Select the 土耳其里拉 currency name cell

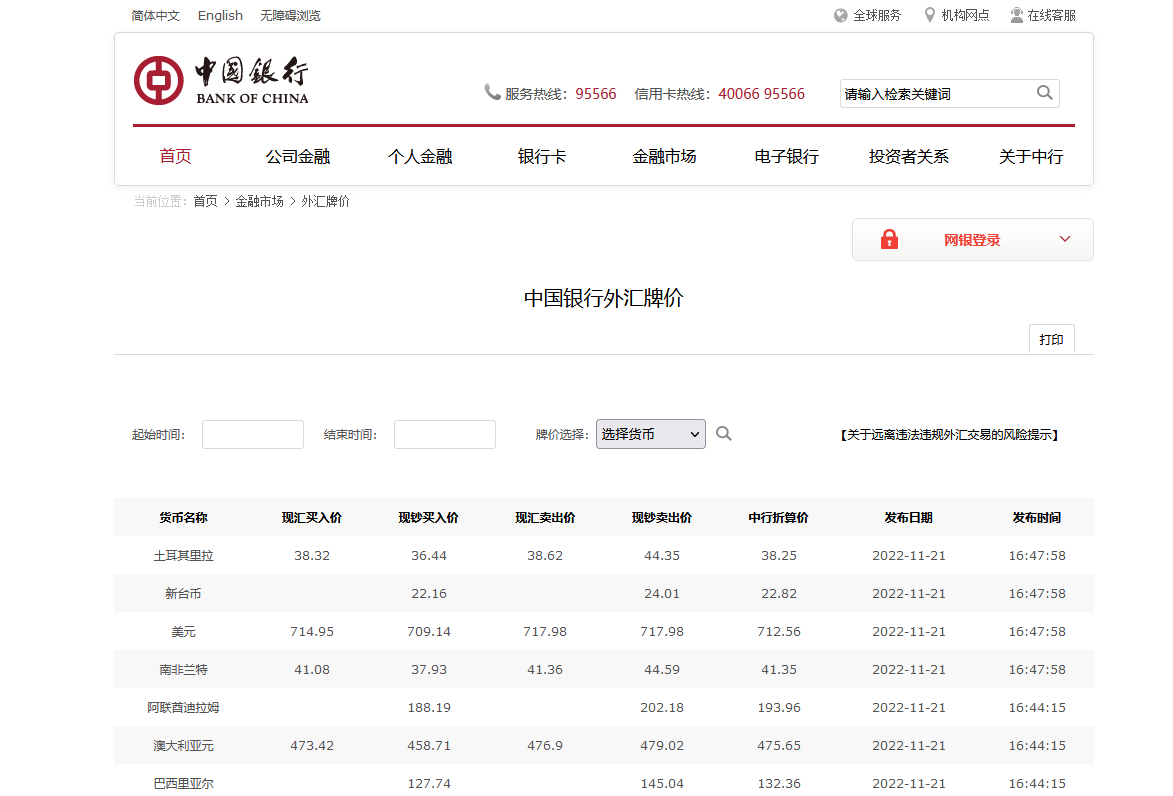click(x=183, y=556)
